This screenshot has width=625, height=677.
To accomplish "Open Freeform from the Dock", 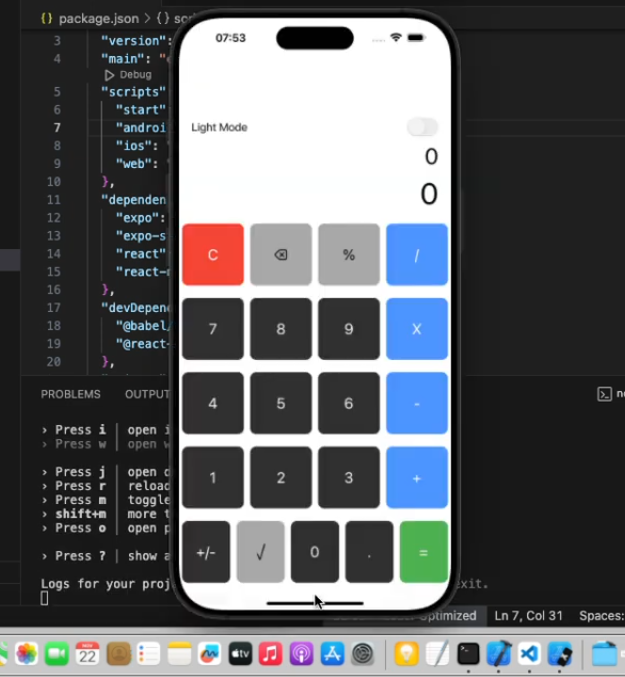I will pos(210,653).
